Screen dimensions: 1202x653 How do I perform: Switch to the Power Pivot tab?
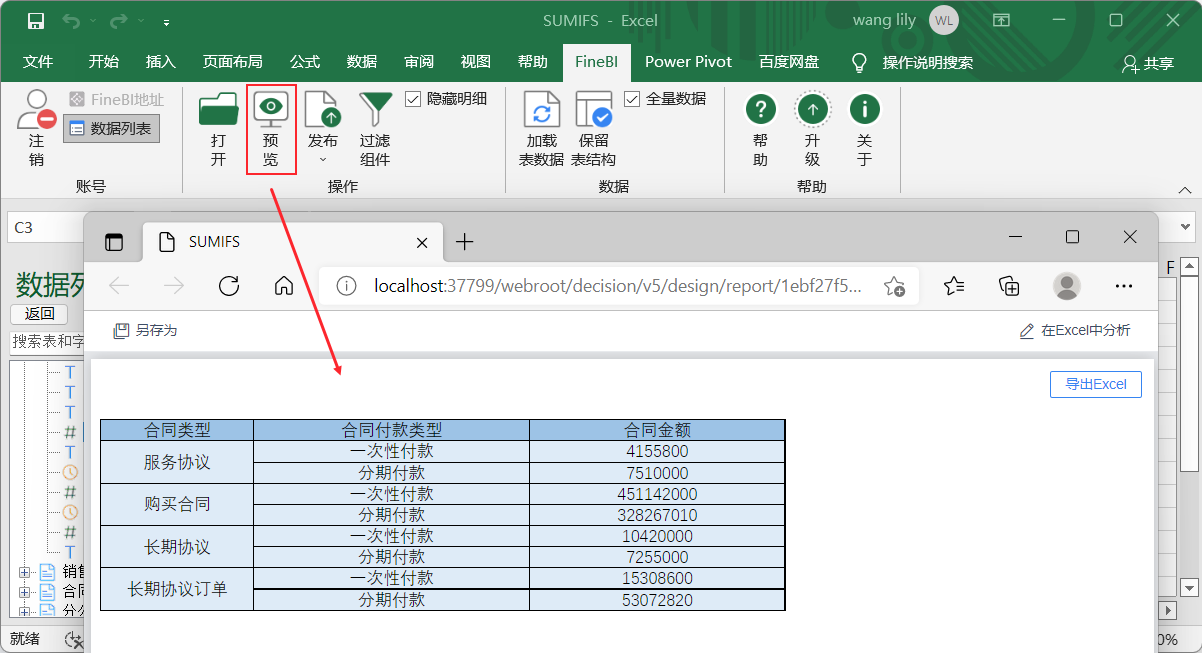click(688, 62)
